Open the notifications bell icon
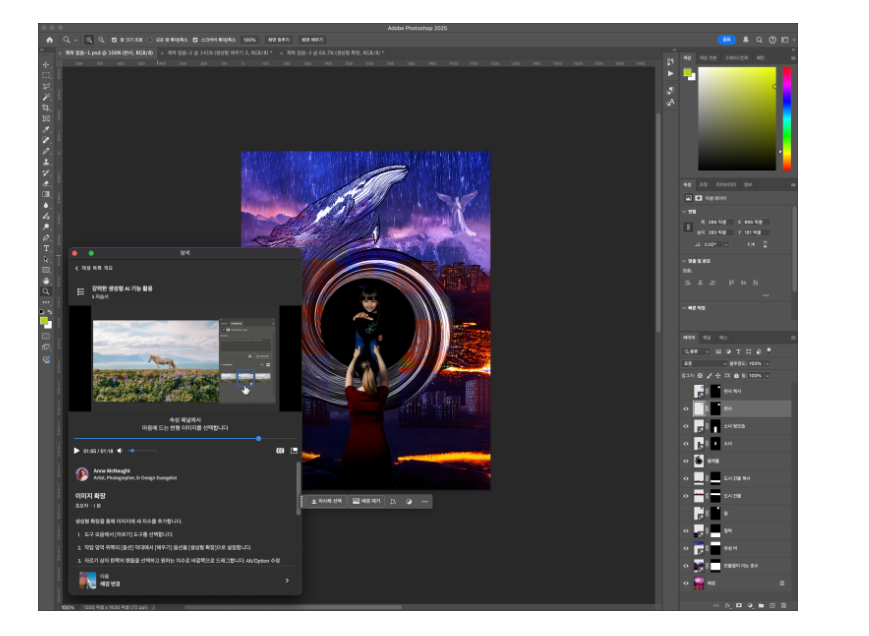 pos(745,40)
